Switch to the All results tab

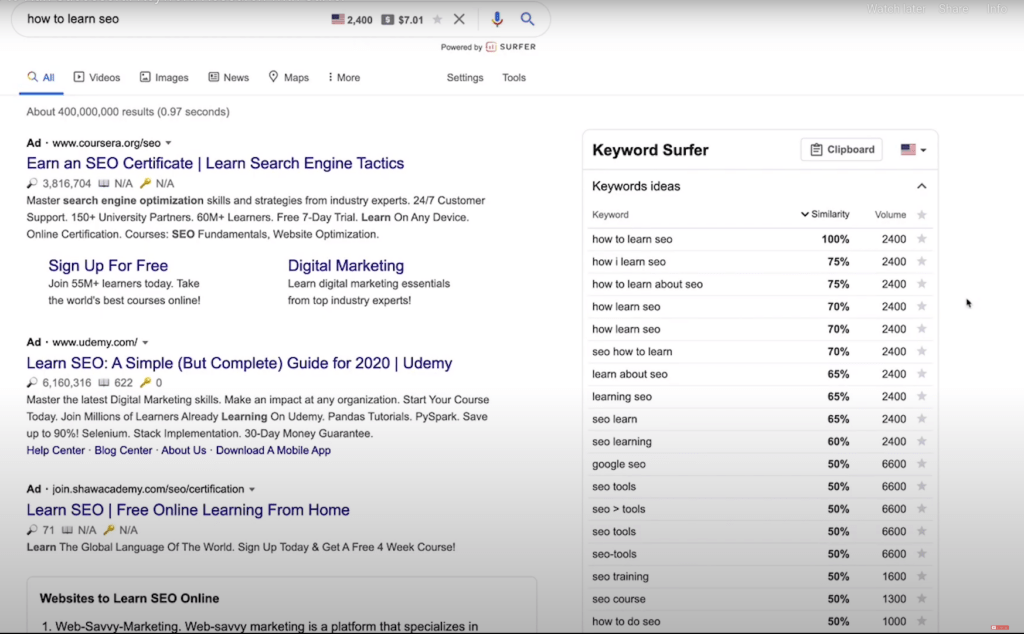[x=40, y=77]
